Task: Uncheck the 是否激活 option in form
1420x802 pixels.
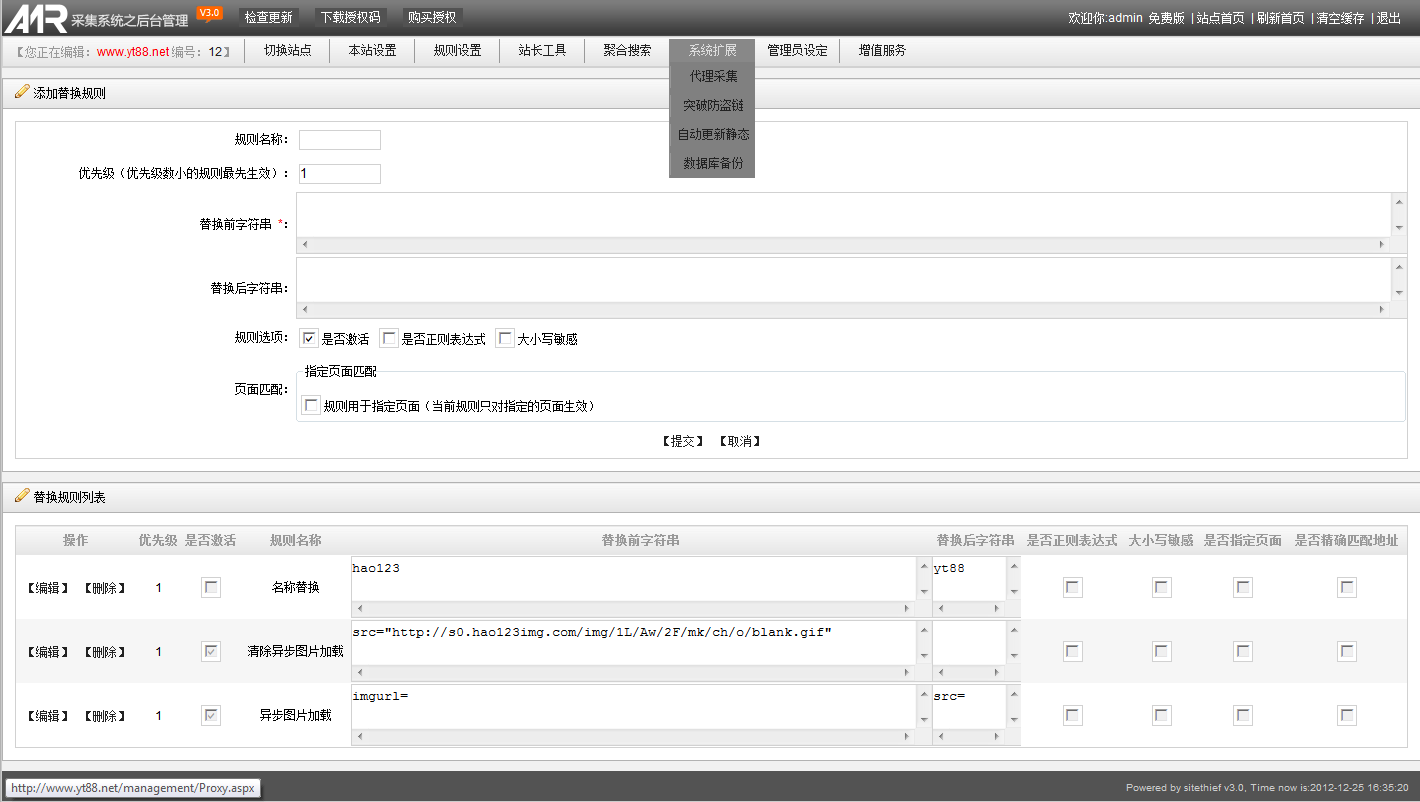Action: pos(309,339)
